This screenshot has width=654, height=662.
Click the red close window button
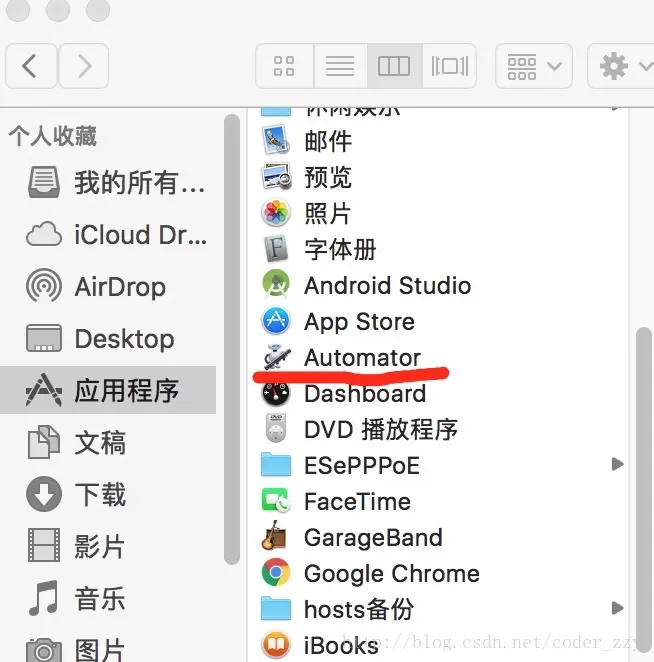pos(18,9)
